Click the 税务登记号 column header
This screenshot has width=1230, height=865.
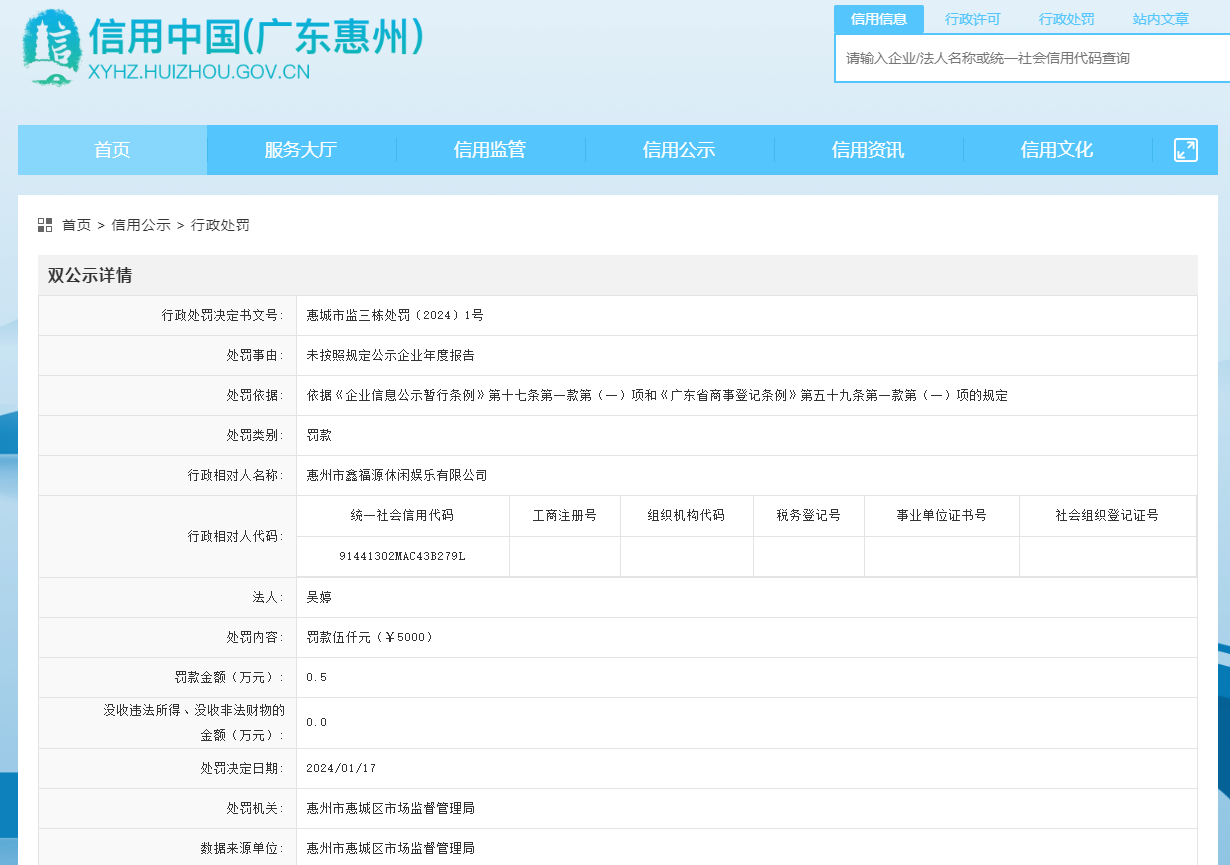808,515
